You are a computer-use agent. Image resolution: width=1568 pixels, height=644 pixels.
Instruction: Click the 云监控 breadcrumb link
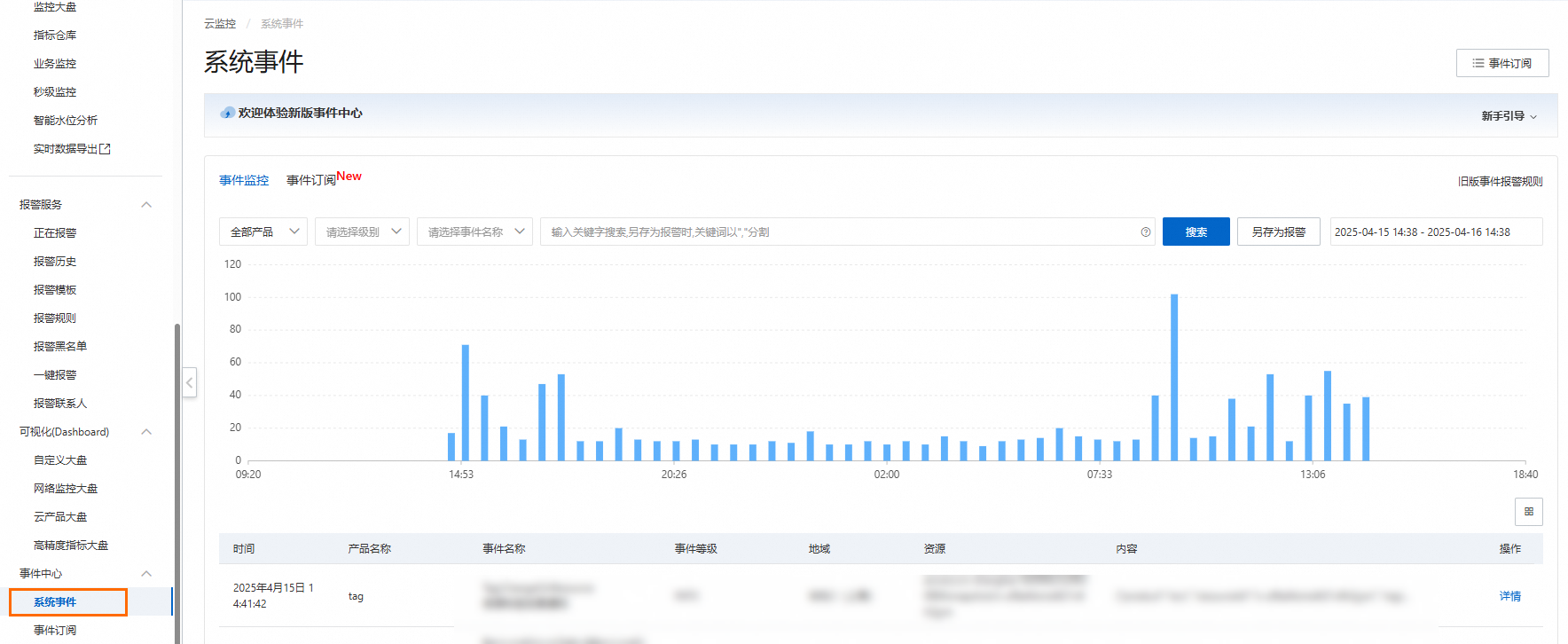pos(220,24)
